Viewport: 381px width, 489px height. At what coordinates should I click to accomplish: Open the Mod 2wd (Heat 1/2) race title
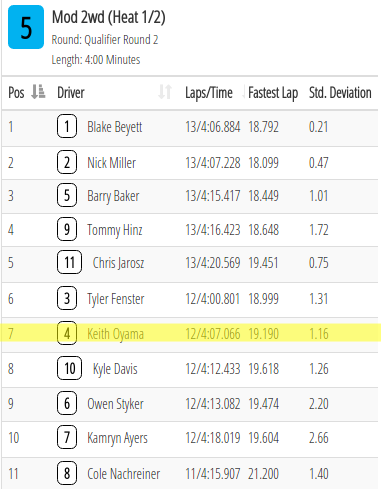(109, 17)
